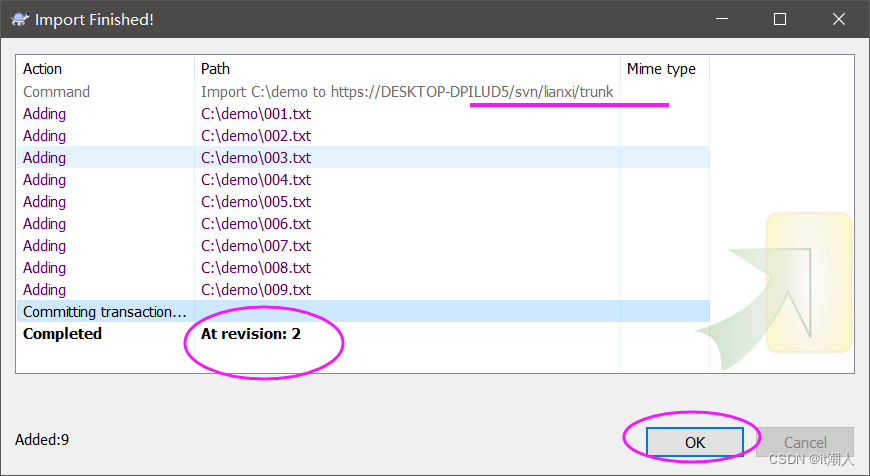Click the OK button
Image resolution: width=870 pixels, height=476 pixels.
(x=695, y=442)
